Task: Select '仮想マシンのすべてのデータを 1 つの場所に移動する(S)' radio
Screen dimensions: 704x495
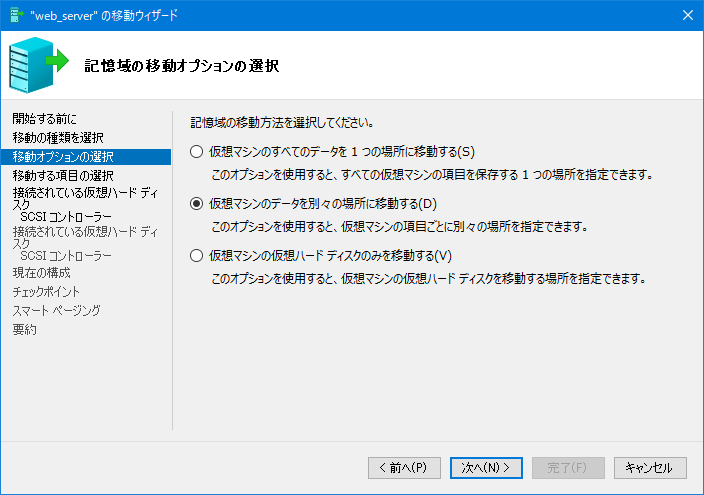Action: pyautogui.click(x=196, y=152)
